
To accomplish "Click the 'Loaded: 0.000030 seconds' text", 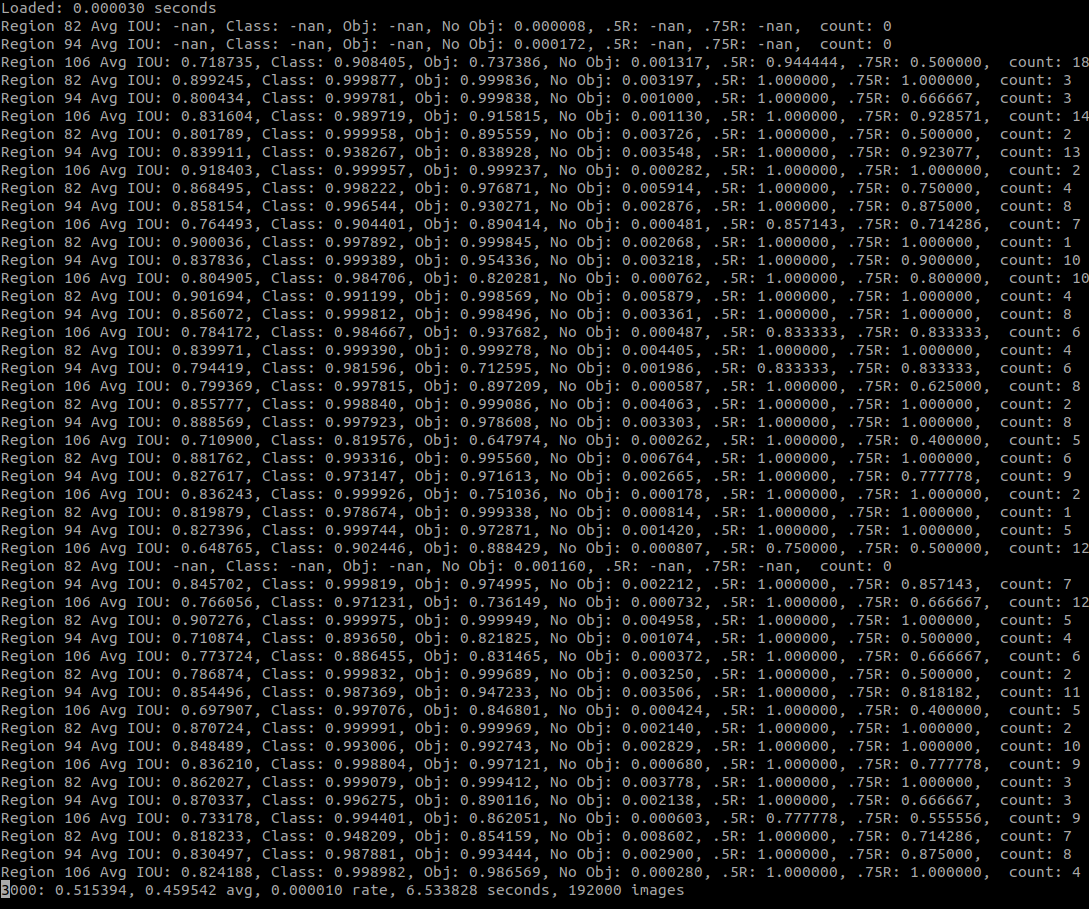I will click(x=108, y=8).
